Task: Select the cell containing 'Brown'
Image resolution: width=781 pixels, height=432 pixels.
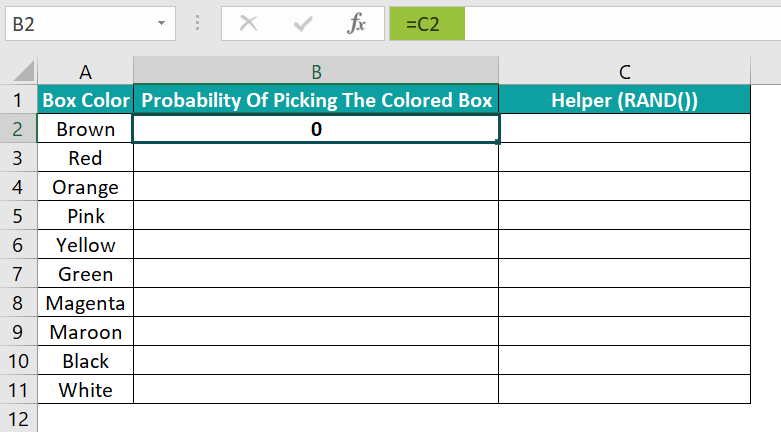Action: coord(86,129)
